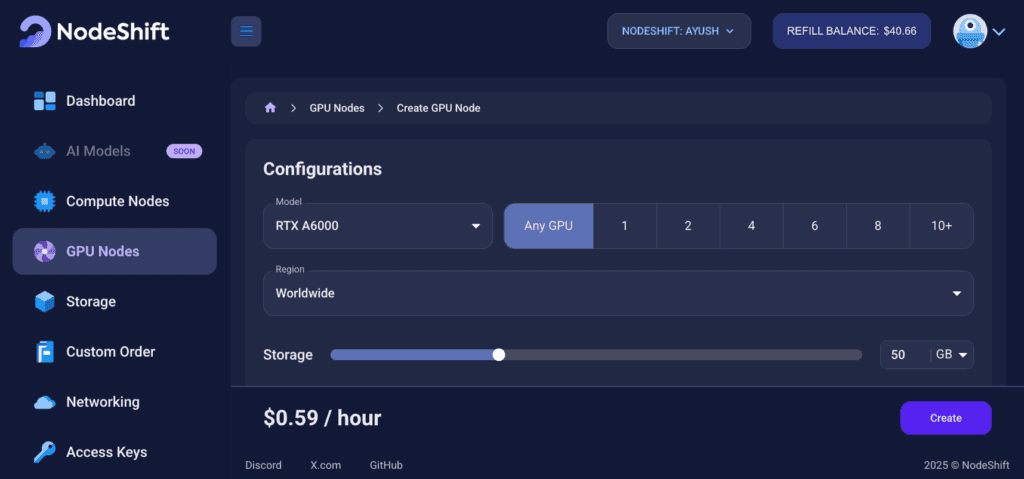Image resolution: width=1024 pixels, height=479 pixels.
Task: Toggle the hamburger menu button
Action: 246,31
